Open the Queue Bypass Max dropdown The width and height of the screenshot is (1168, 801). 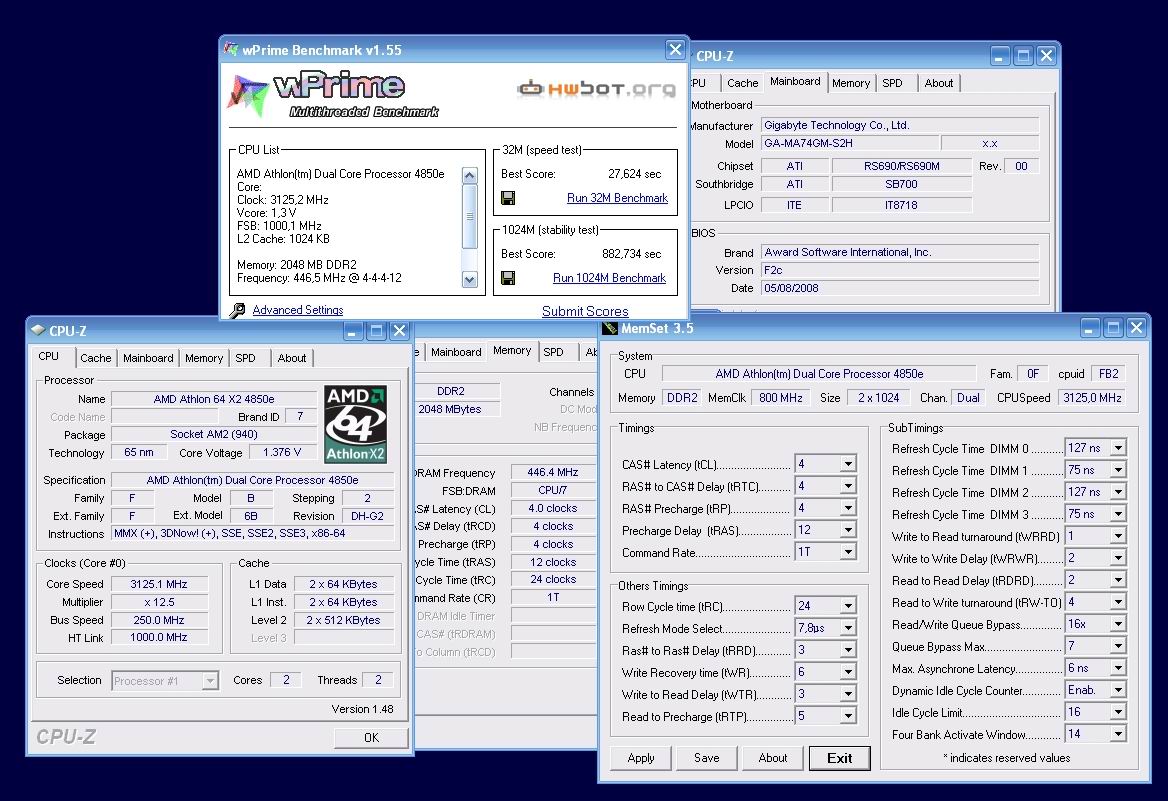1118,646
